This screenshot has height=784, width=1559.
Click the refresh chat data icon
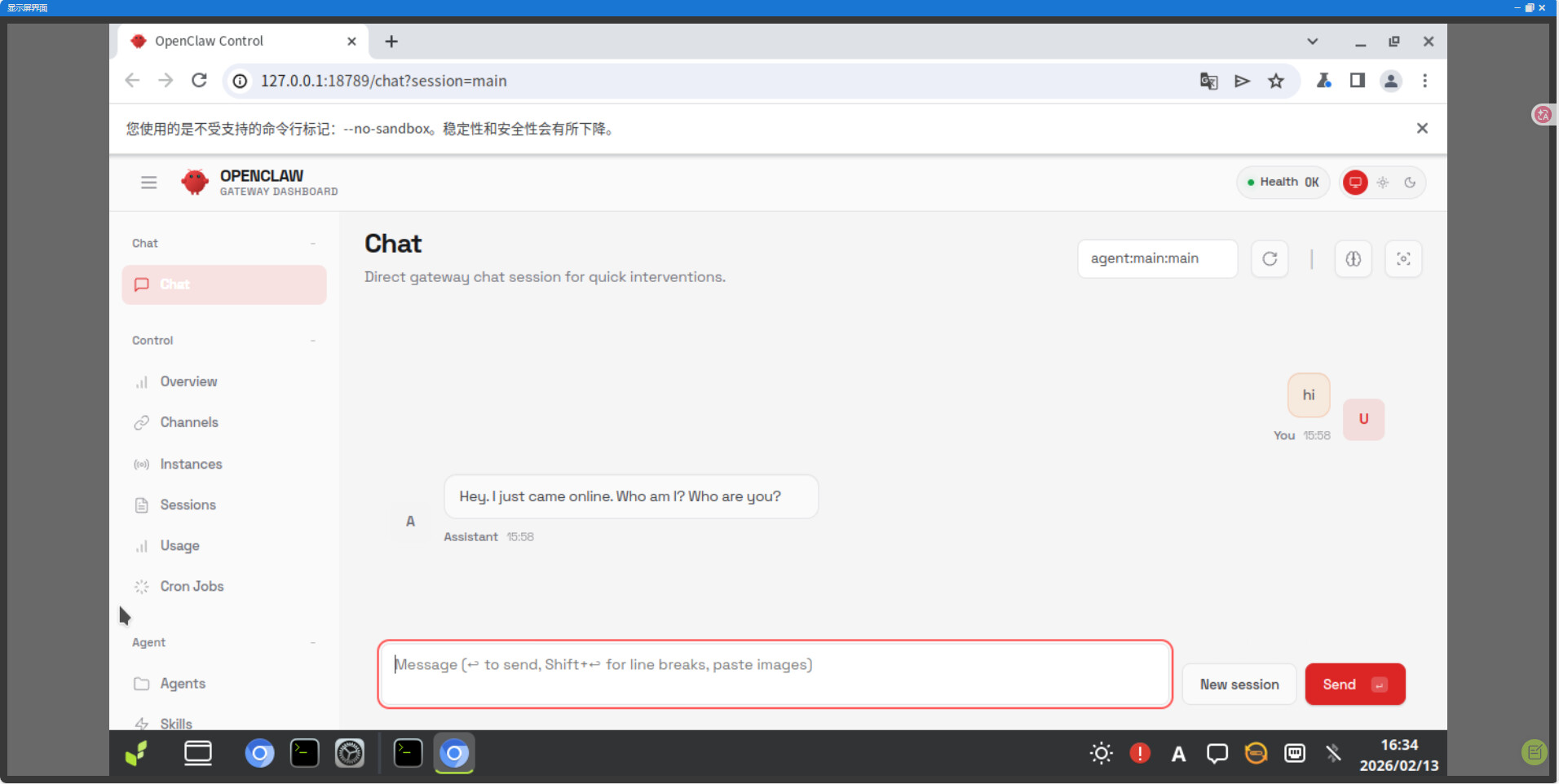tap(1269, 259)
